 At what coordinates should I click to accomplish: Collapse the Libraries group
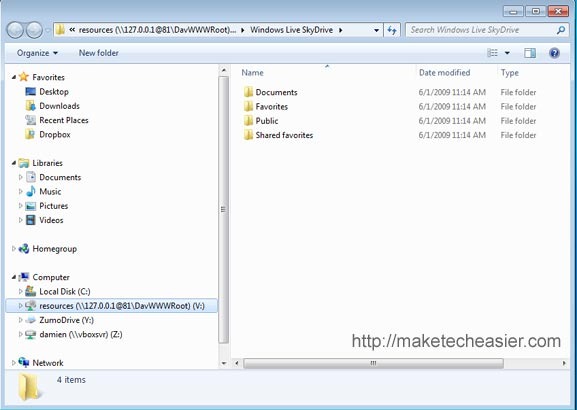(14, 163)
